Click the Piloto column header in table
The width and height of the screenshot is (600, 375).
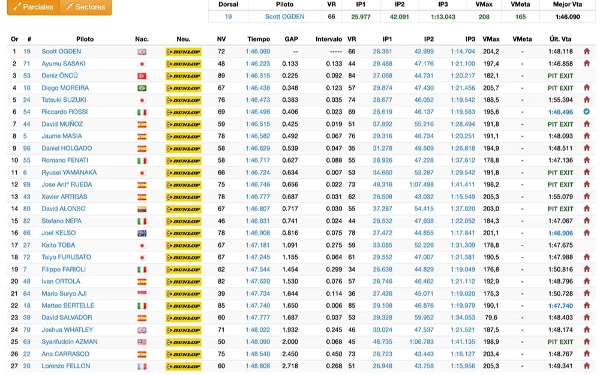click(x=85, y=39)
